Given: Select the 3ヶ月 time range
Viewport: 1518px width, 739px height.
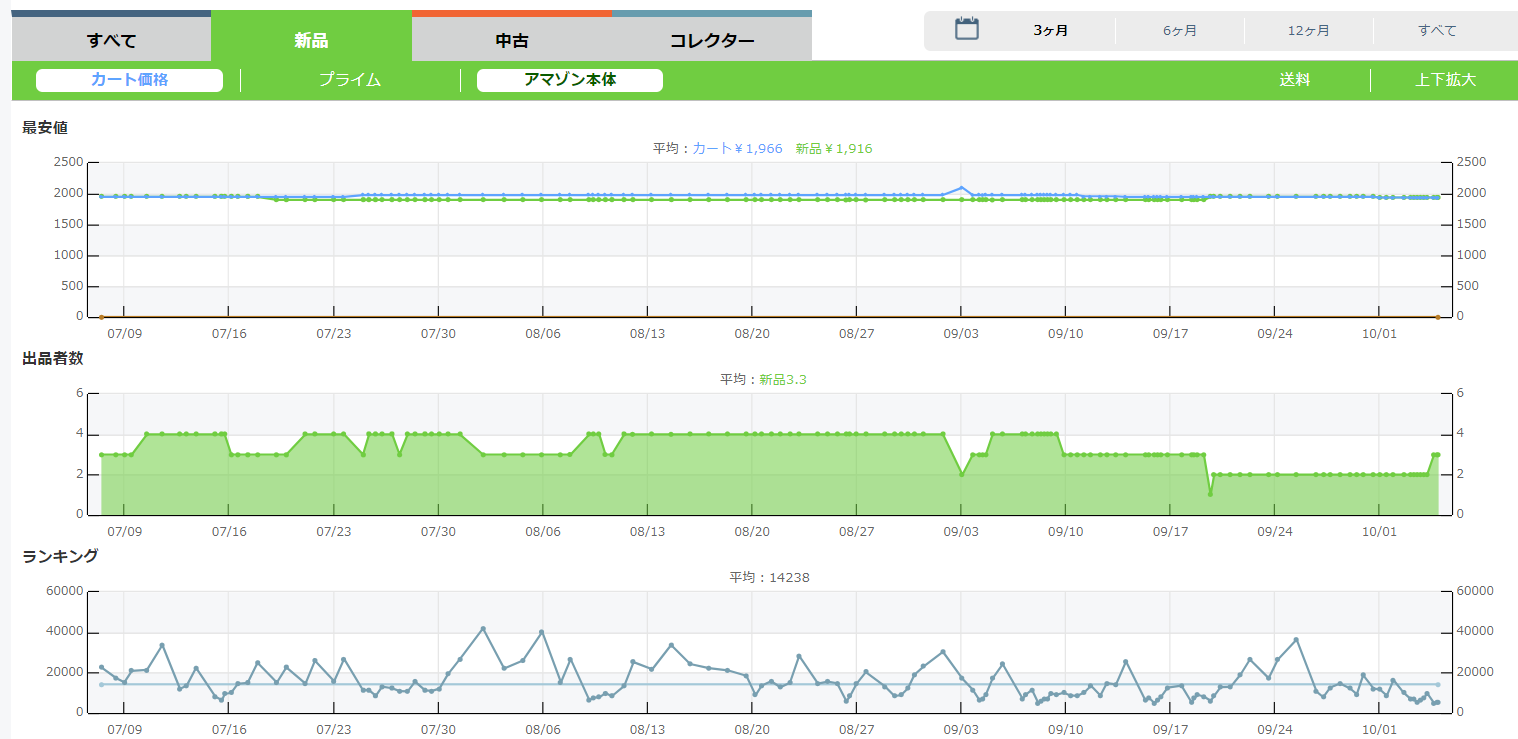Looking at the screenshot, I should click(1050, 31).
